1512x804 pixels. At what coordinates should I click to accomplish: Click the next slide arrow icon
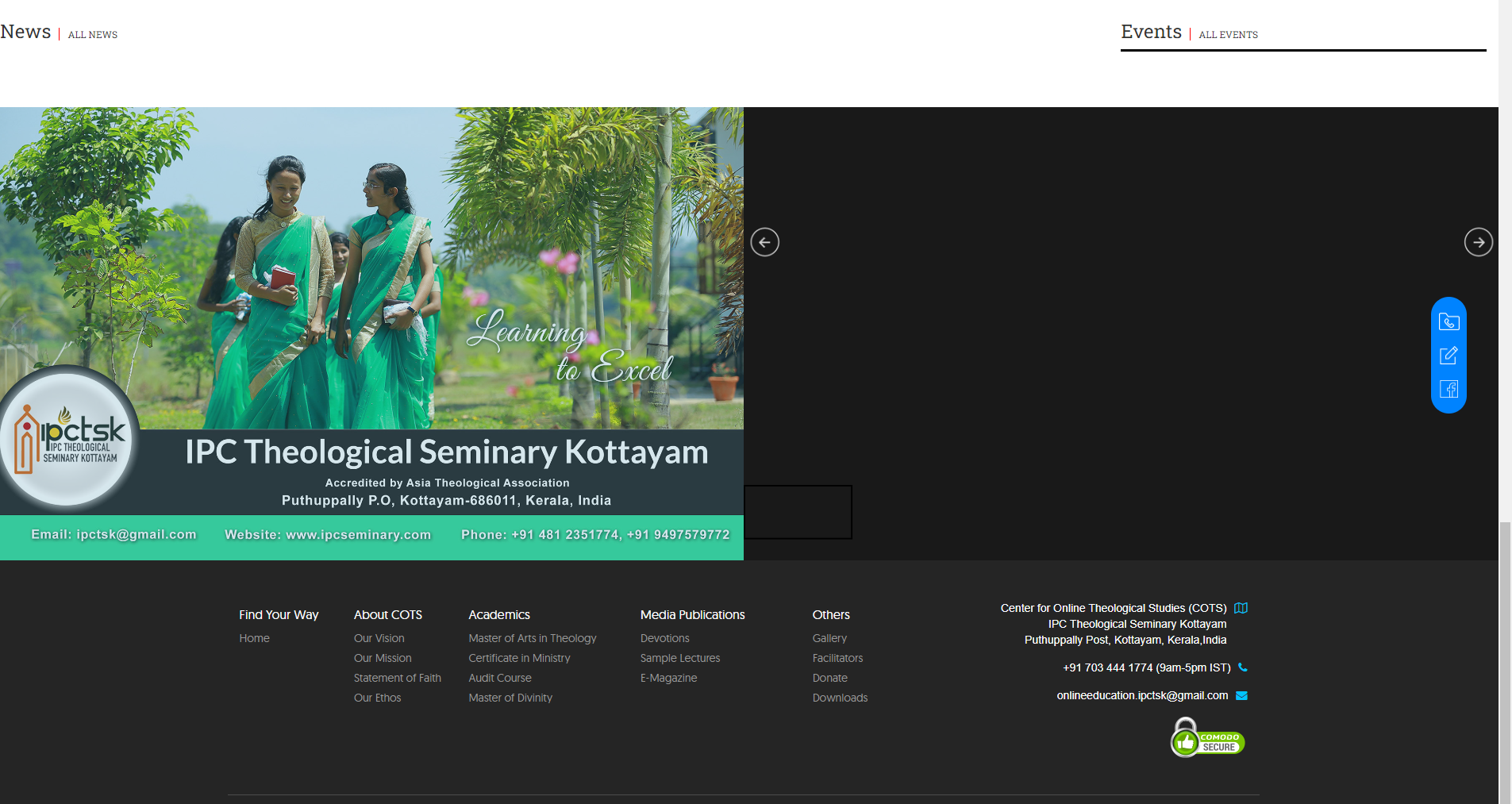point(1479,242)
